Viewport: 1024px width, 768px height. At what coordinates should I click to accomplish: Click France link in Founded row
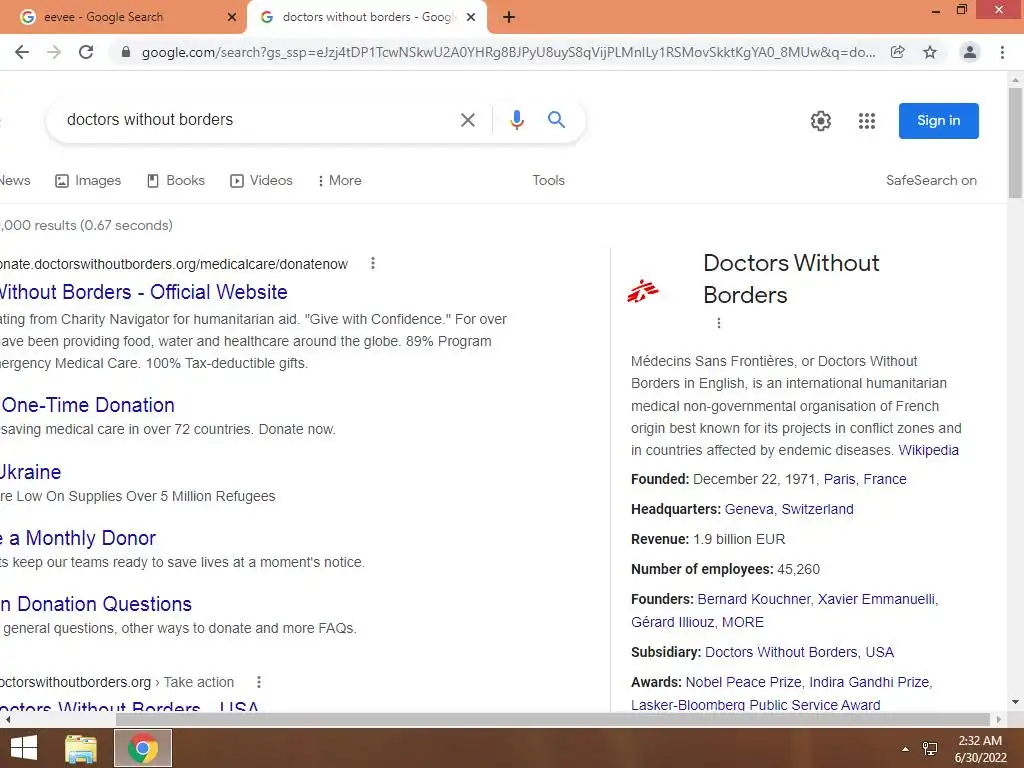(x=885, y=479)
